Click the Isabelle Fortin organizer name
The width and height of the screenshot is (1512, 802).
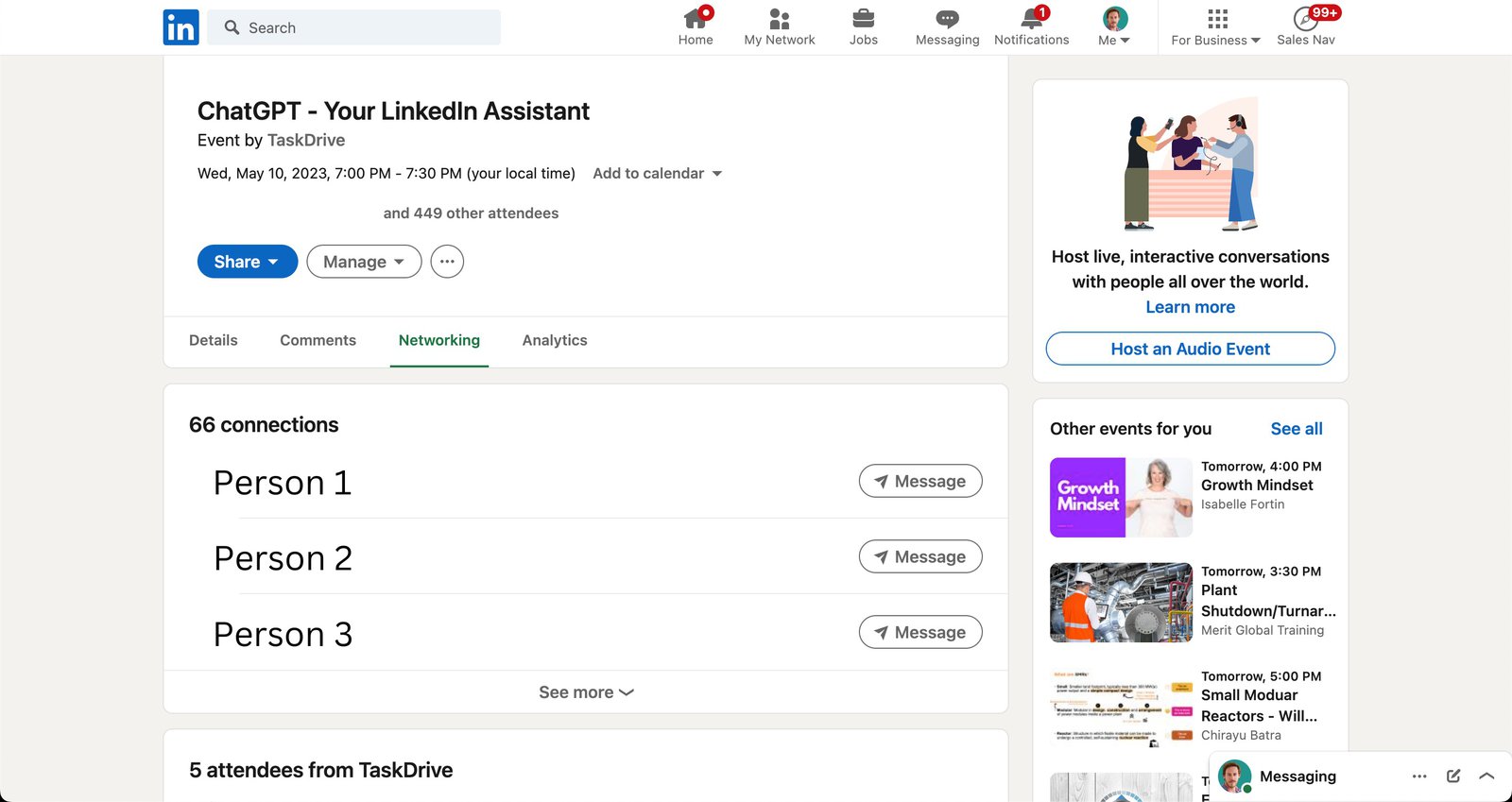[x=1243, y=504]
